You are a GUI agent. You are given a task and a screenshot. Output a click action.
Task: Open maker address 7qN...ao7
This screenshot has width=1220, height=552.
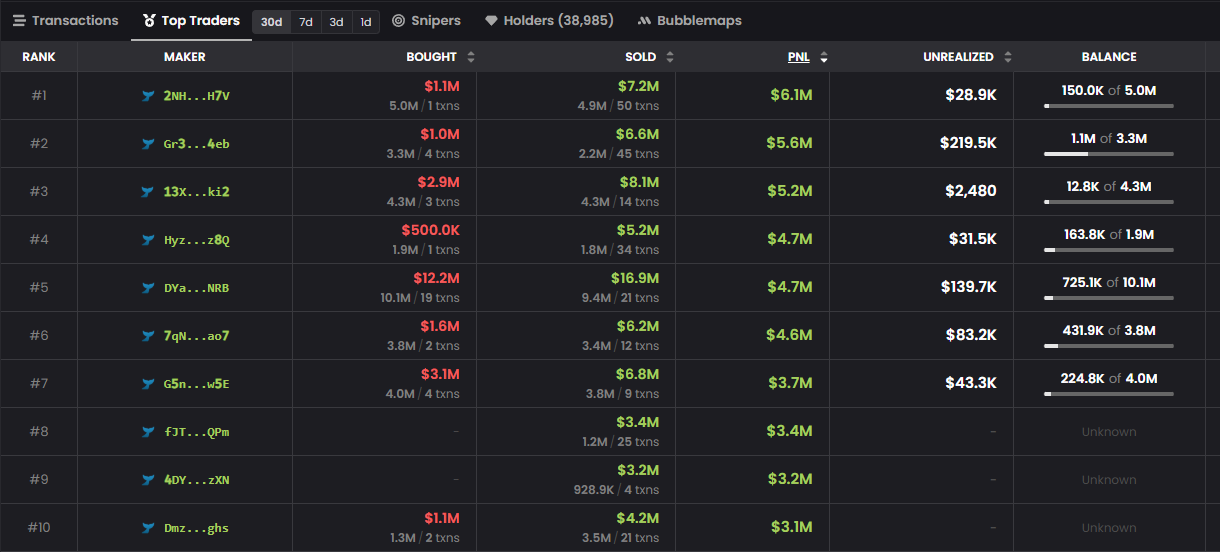pos(196,336)
